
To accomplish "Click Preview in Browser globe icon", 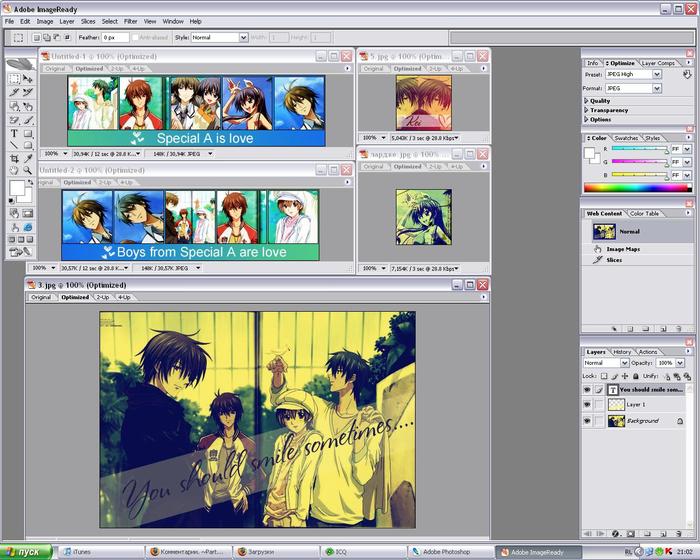I will click(x=28, y=227).
